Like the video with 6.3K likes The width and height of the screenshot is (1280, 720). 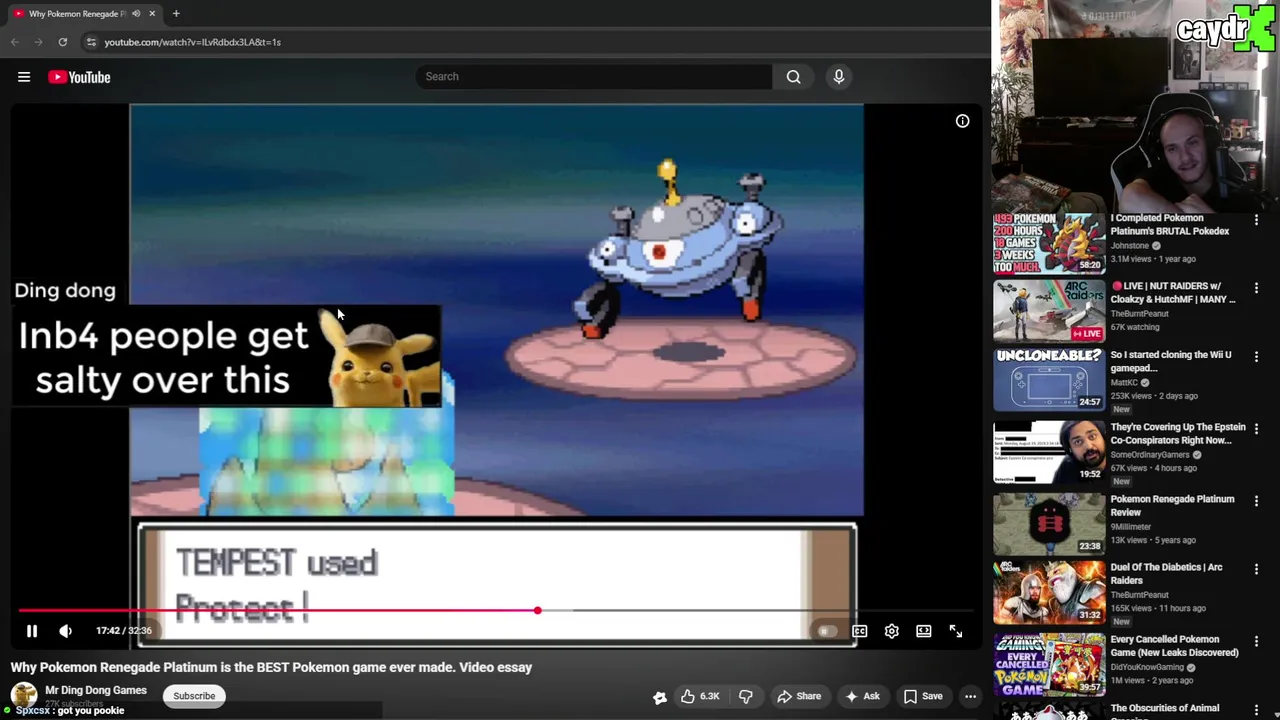[701, 696]
